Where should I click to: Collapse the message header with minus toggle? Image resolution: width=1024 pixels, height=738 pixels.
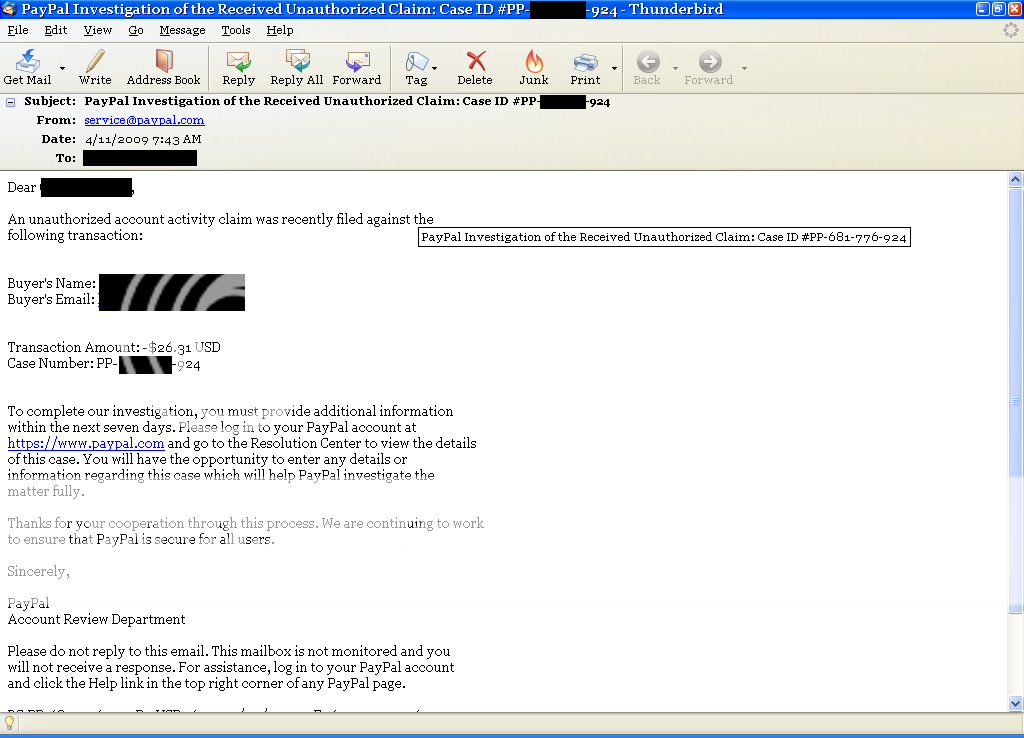pyautogui.click(x=11, y=102)
